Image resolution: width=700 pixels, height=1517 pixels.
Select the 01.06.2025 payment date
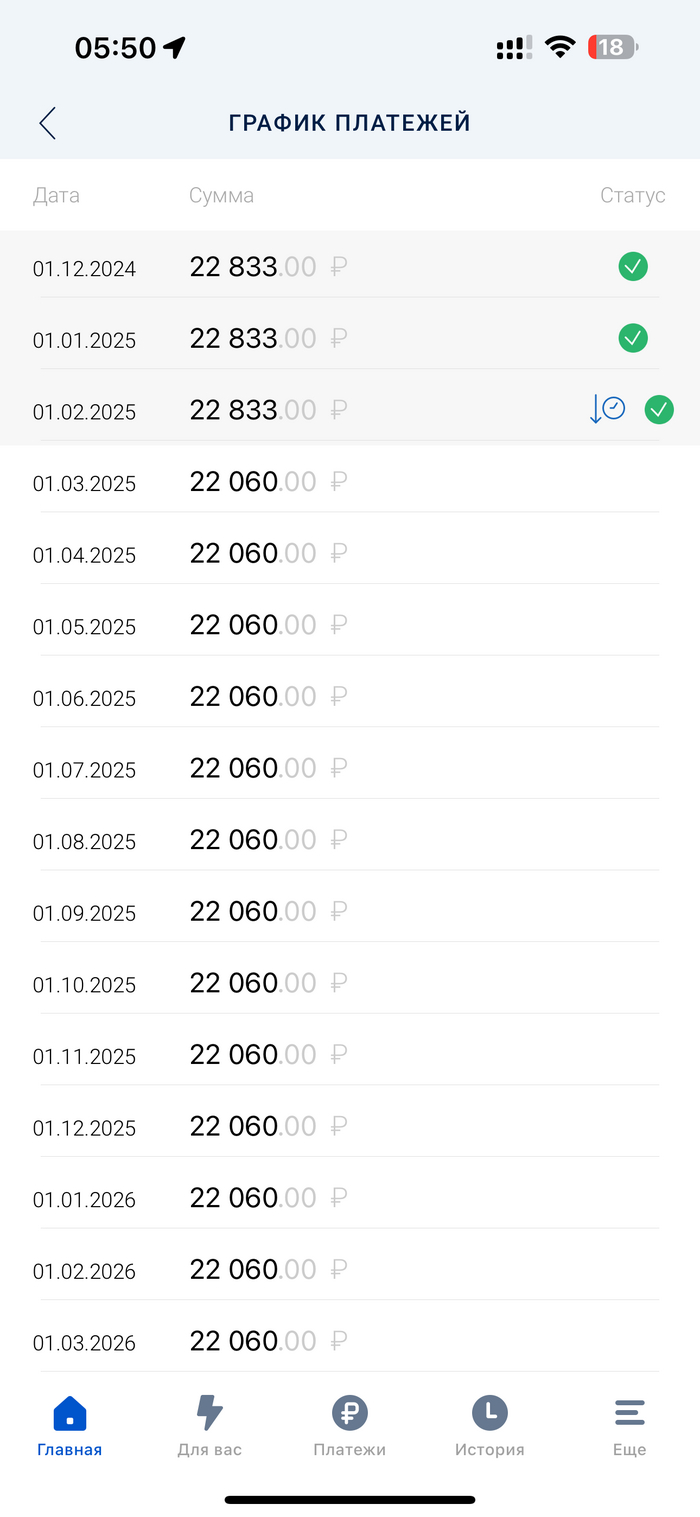[84, 698]
